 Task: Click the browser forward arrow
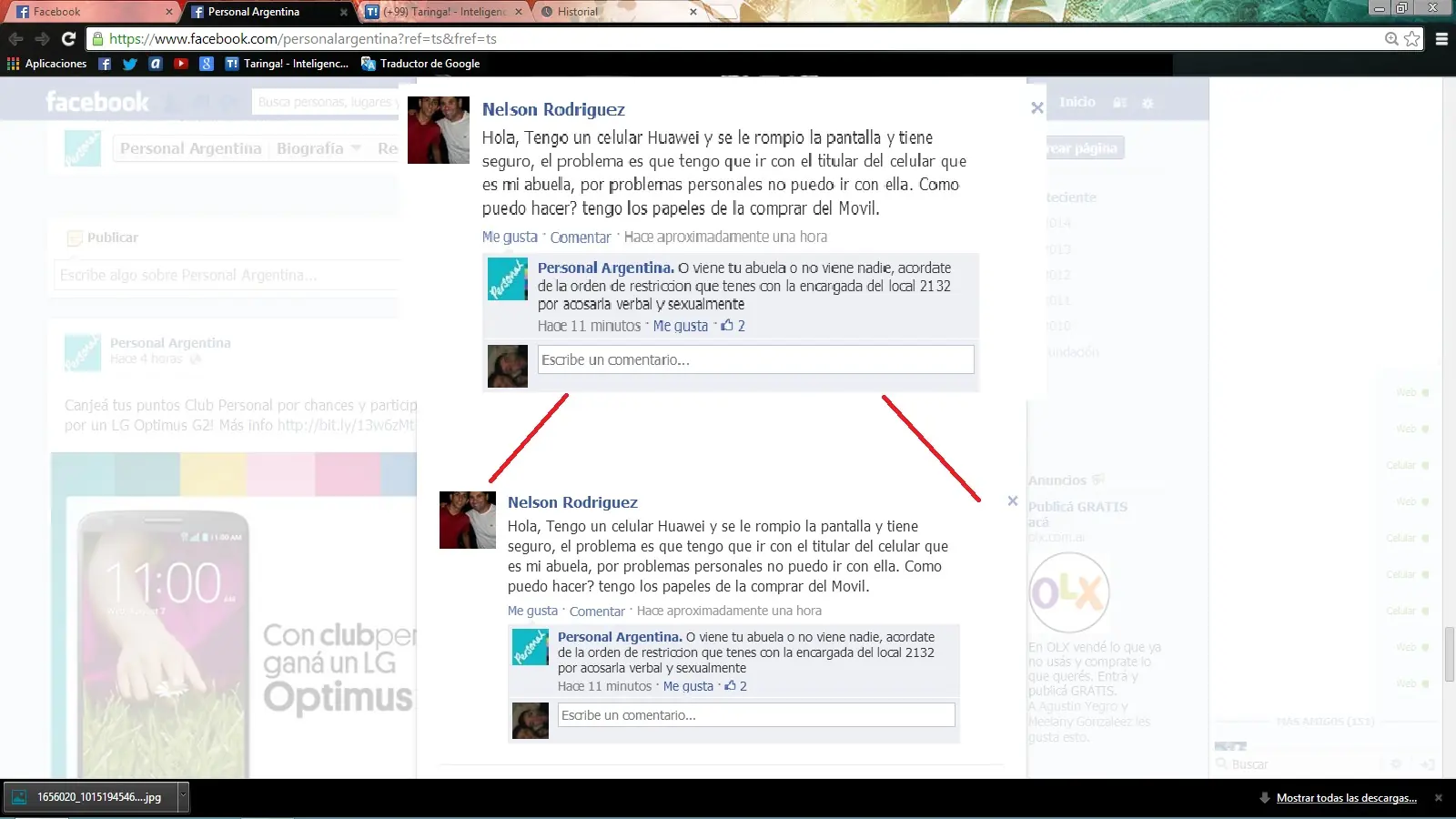(42, 39)
